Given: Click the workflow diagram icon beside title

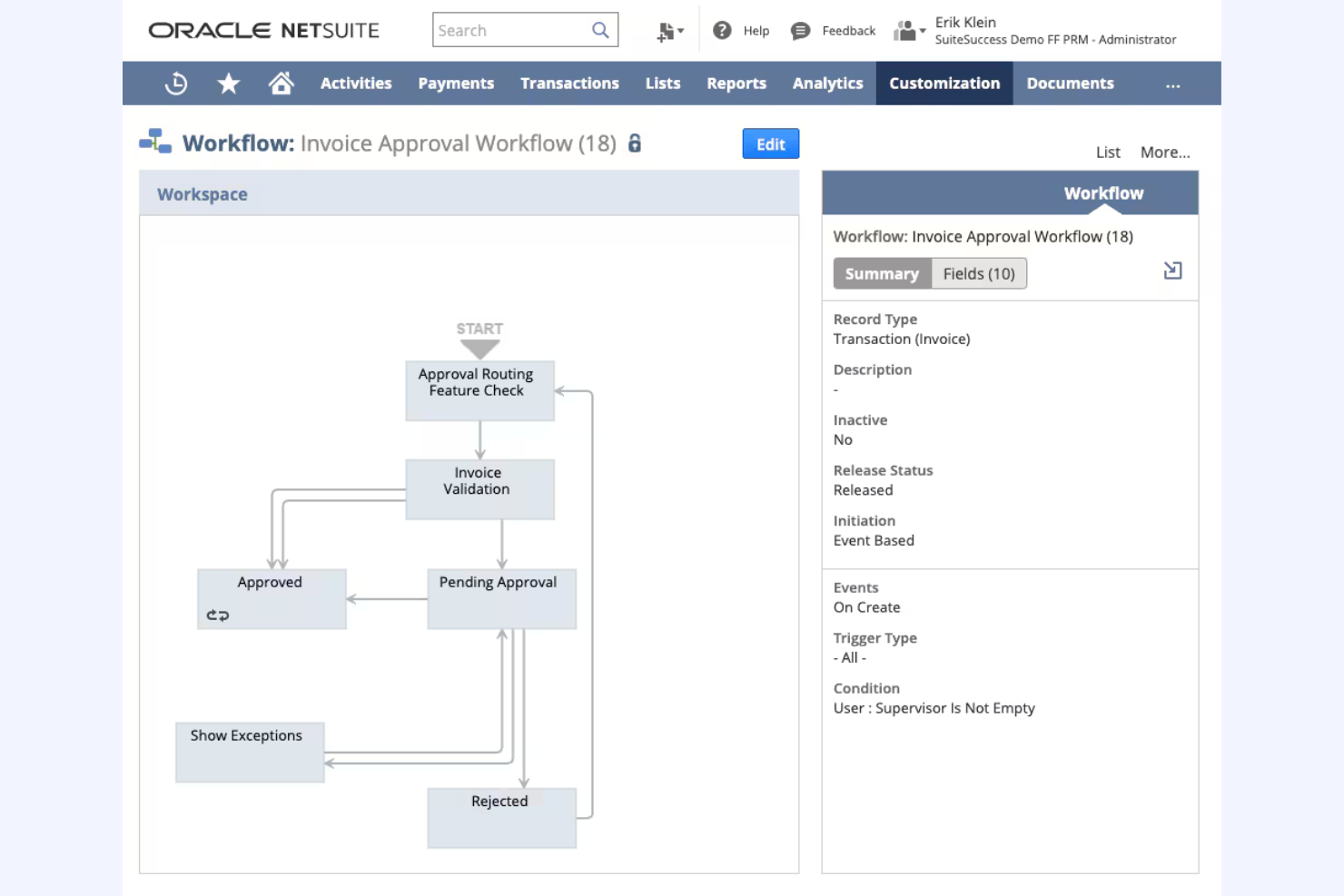Looking at the screenshot, I should coord(155,141).
